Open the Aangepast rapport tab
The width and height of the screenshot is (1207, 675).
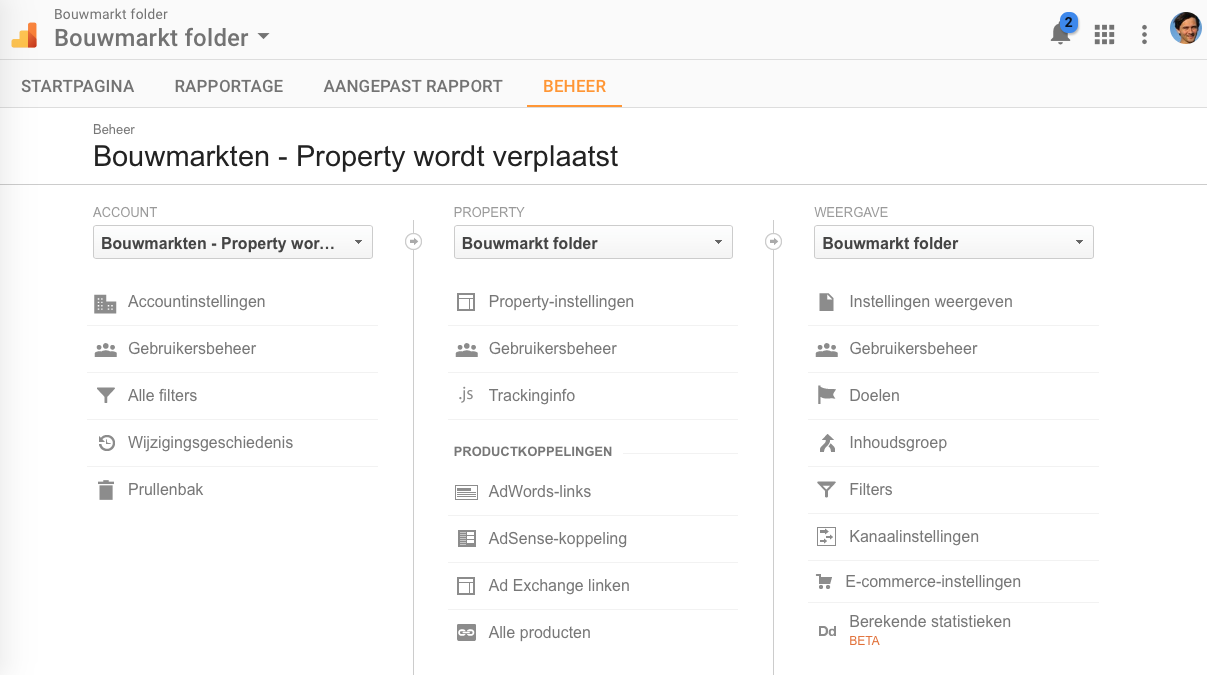click(x=413, y=86)
